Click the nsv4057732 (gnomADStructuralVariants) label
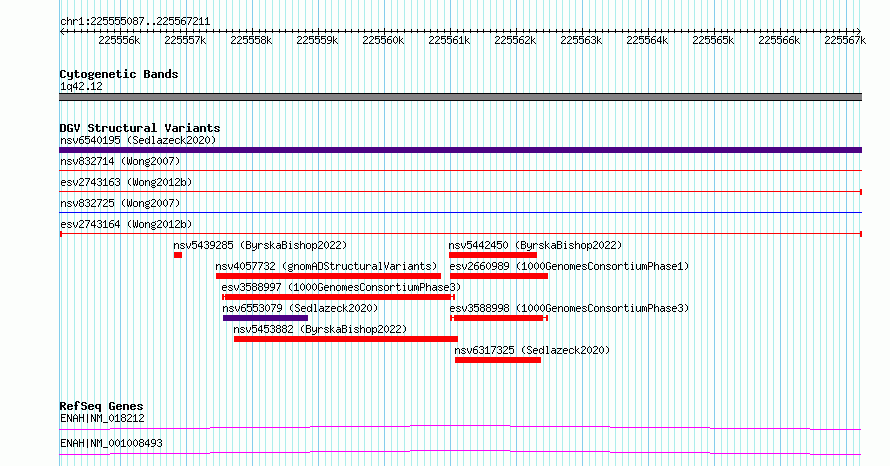 [326, 266]
